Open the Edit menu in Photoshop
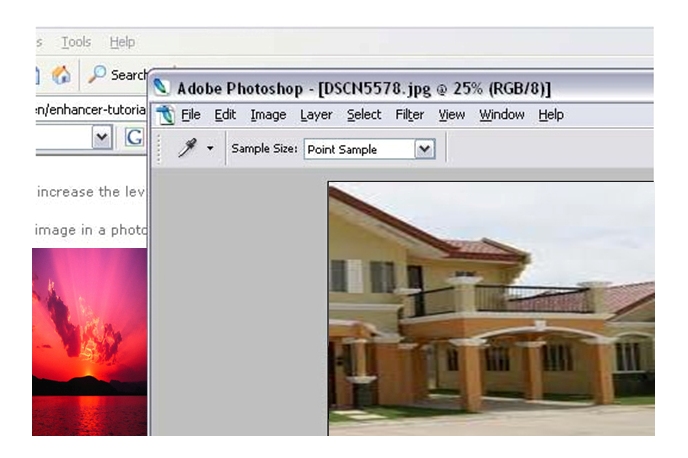The image size is (688, 458). click(x=225, y=115)
